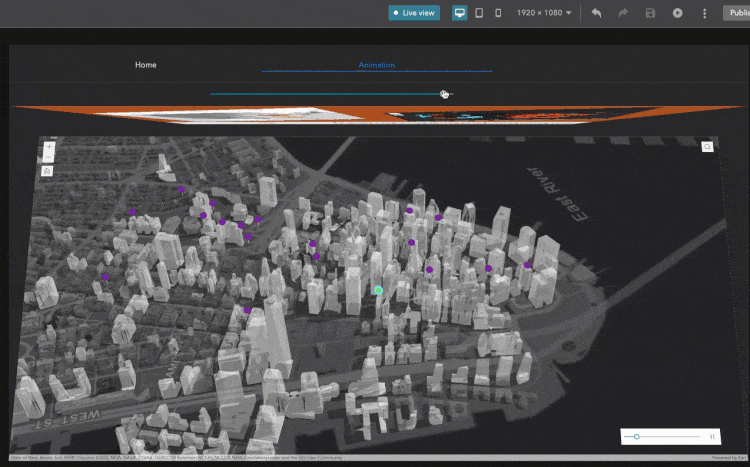
Task: Click the orange banner image
Action: pos(378,115)
